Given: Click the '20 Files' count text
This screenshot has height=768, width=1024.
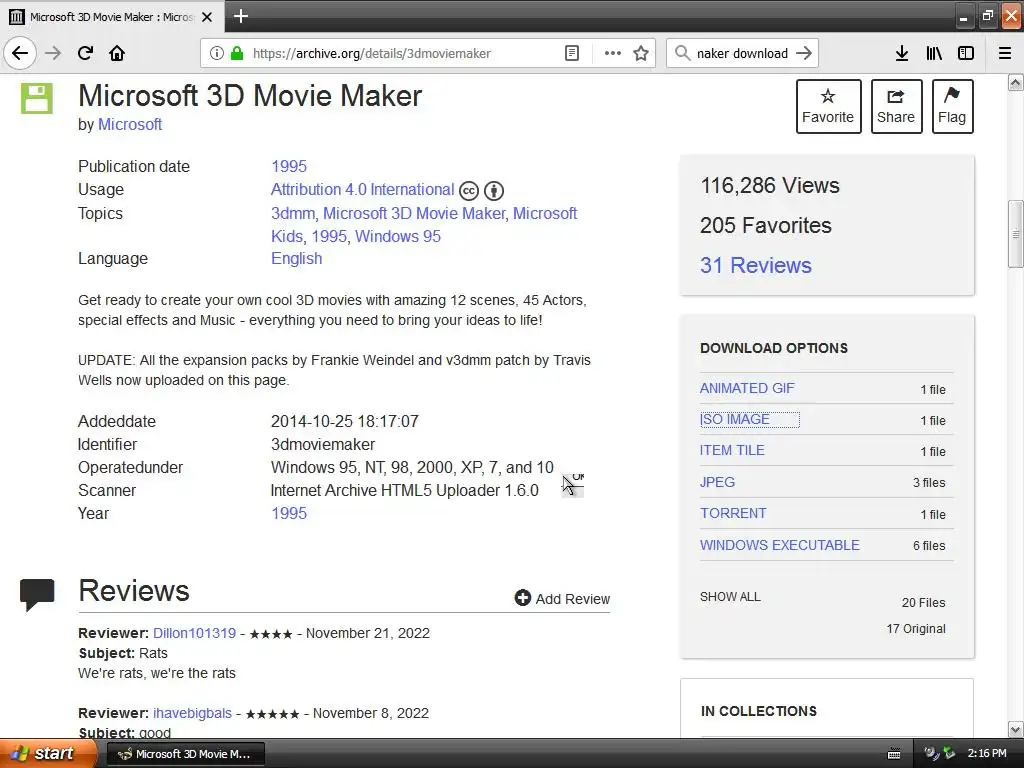Looking at the screenshot, I should tap(923, 603).
